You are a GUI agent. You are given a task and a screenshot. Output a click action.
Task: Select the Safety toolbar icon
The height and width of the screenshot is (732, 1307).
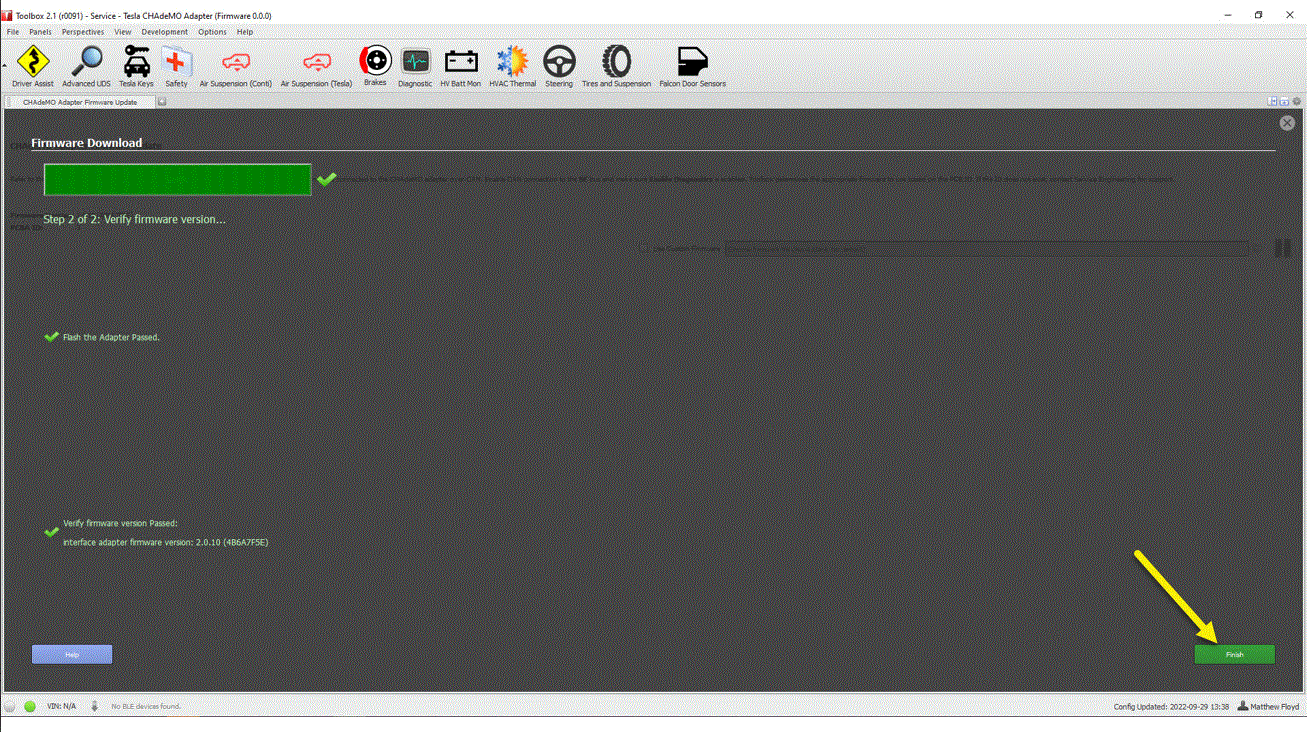point(176,67)
